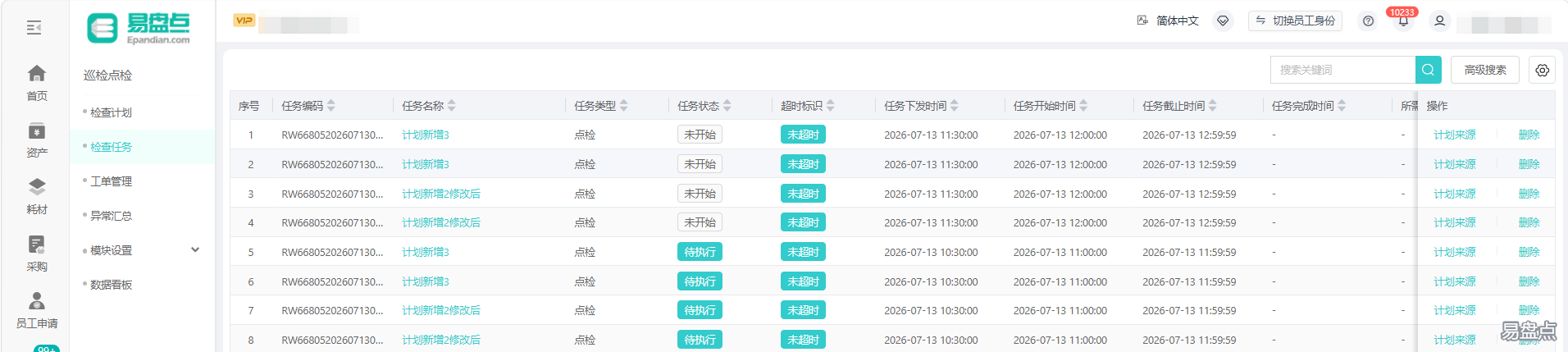Click 未超时 tag in row 3
Screen dimensions: 1568x352
coord(803,194)
